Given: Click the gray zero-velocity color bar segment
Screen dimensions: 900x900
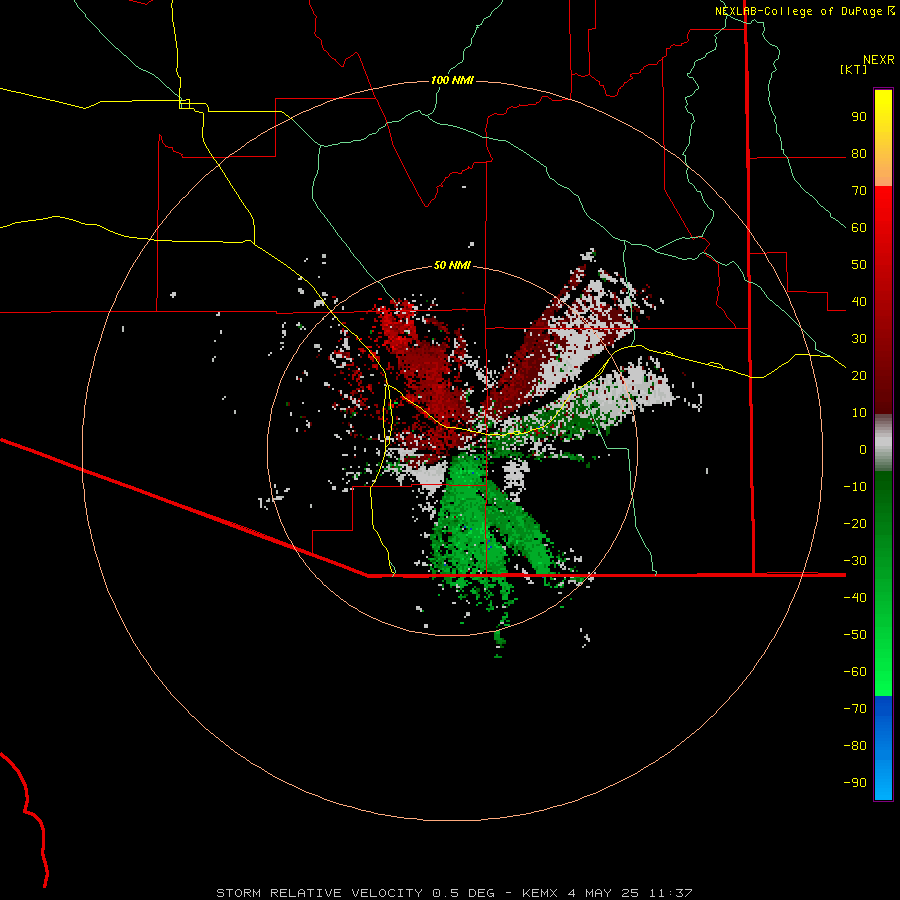Looking at the screenshot, I should click(x=883, y=443).
